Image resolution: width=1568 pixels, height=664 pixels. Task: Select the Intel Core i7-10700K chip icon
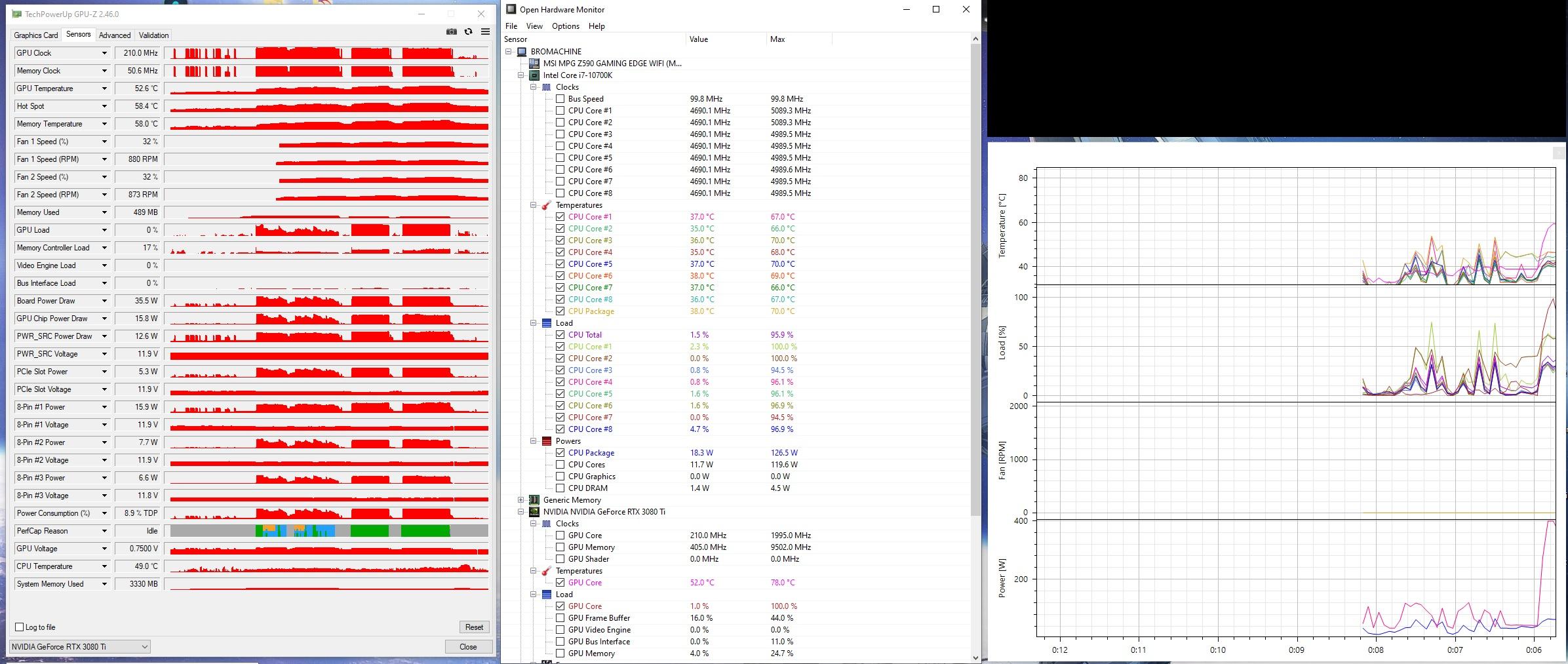[534, 75]
